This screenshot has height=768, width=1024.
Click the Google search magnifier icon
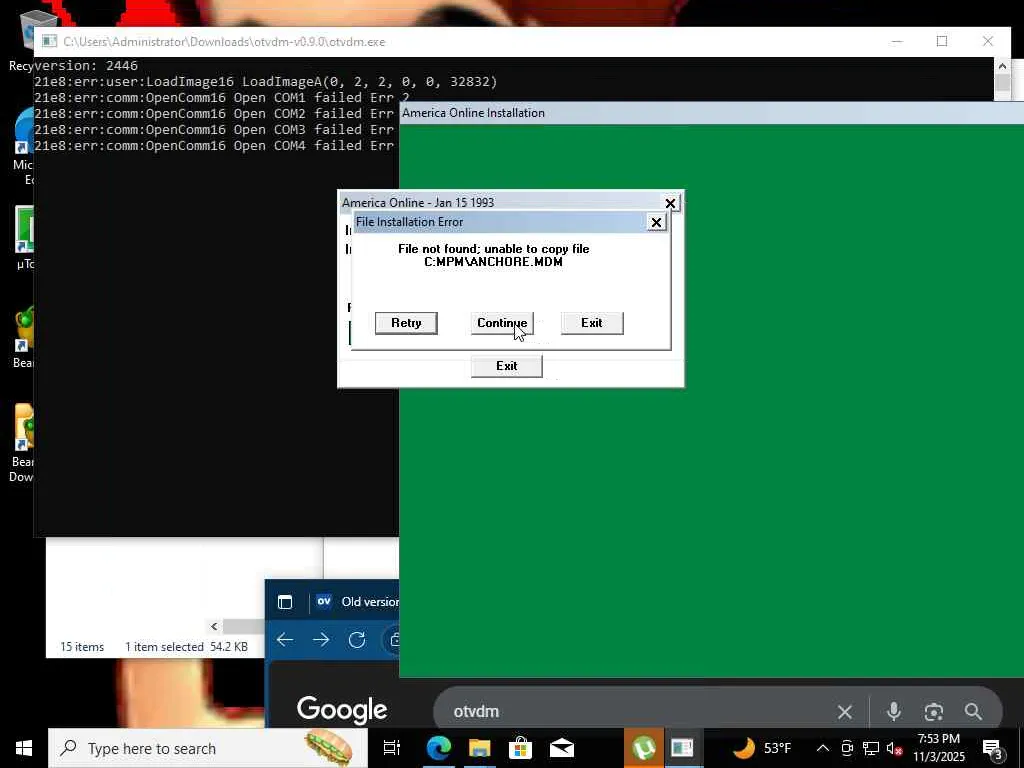973,711
